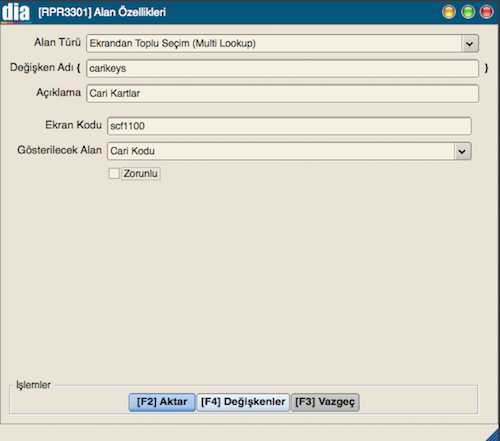This screenshot has width=500, height=441.
Task: Select the Ekrandan Toplu Seçim combo box
Action: coord(282,44)
